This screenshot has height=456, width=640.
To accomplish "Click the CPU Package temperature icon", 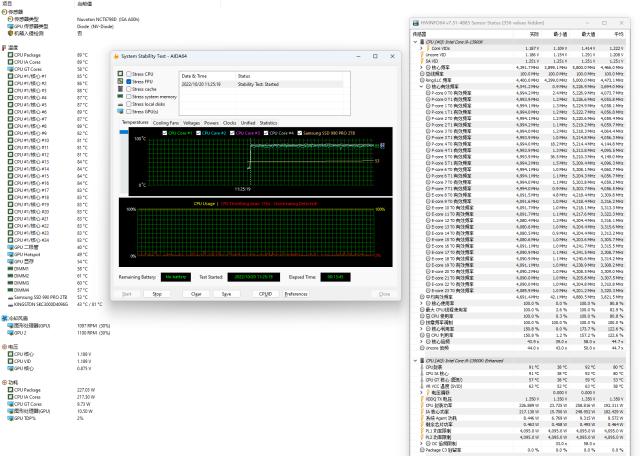I will [11, 55].
